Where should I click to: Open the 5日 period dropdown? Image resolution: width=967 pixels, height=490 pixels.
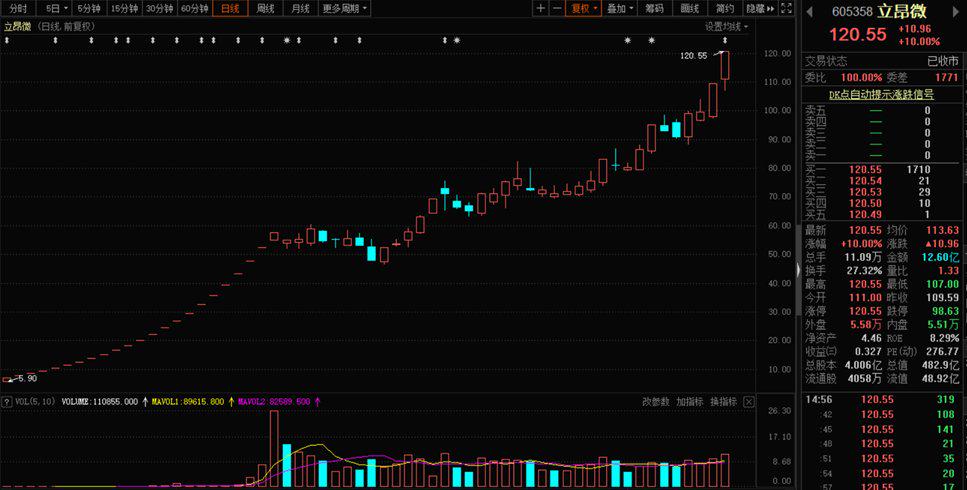pyautogui.click(x=56, y=8)
